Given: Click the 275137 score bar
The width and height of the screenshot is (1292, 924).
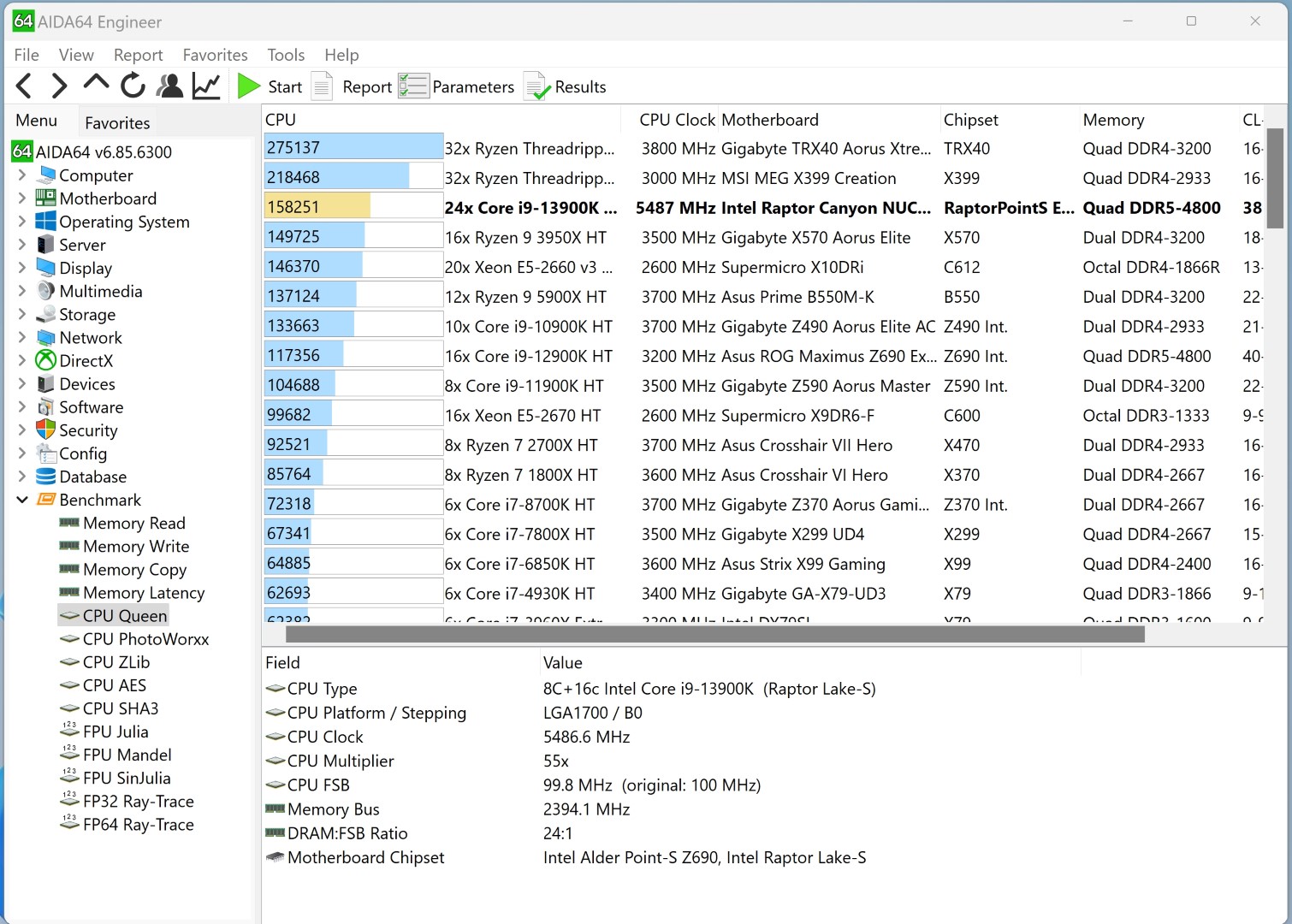Looking at the screenshot, I should click(x=353, y=147).
